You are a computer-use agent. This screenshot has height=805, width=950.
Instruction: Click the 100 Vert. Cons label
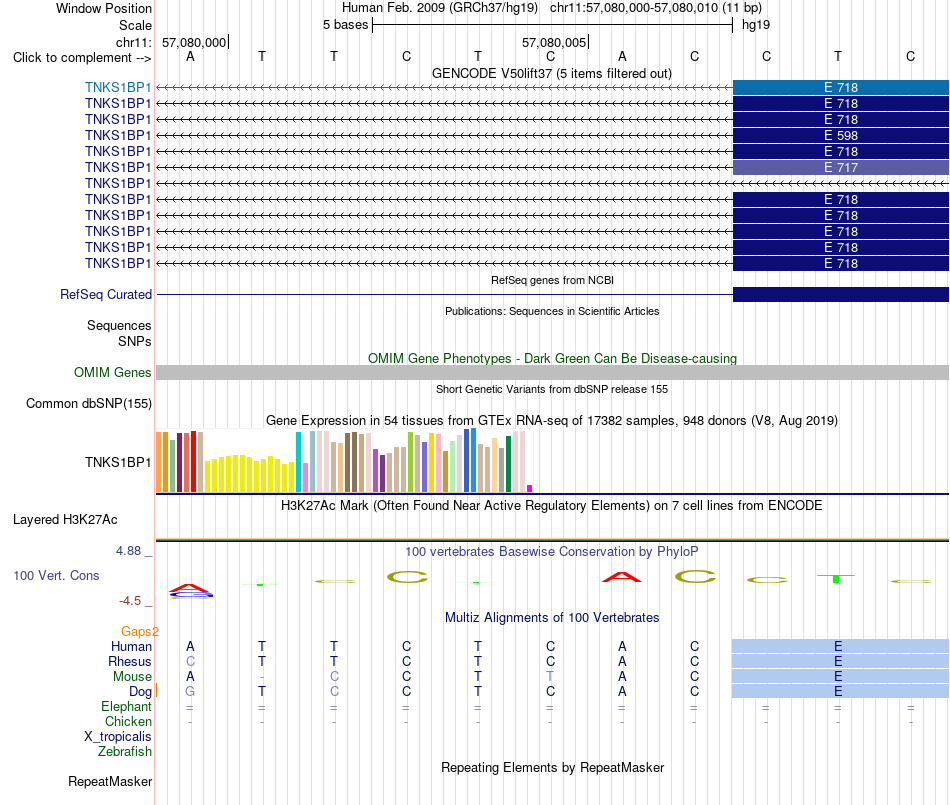(x=56, y=575)
